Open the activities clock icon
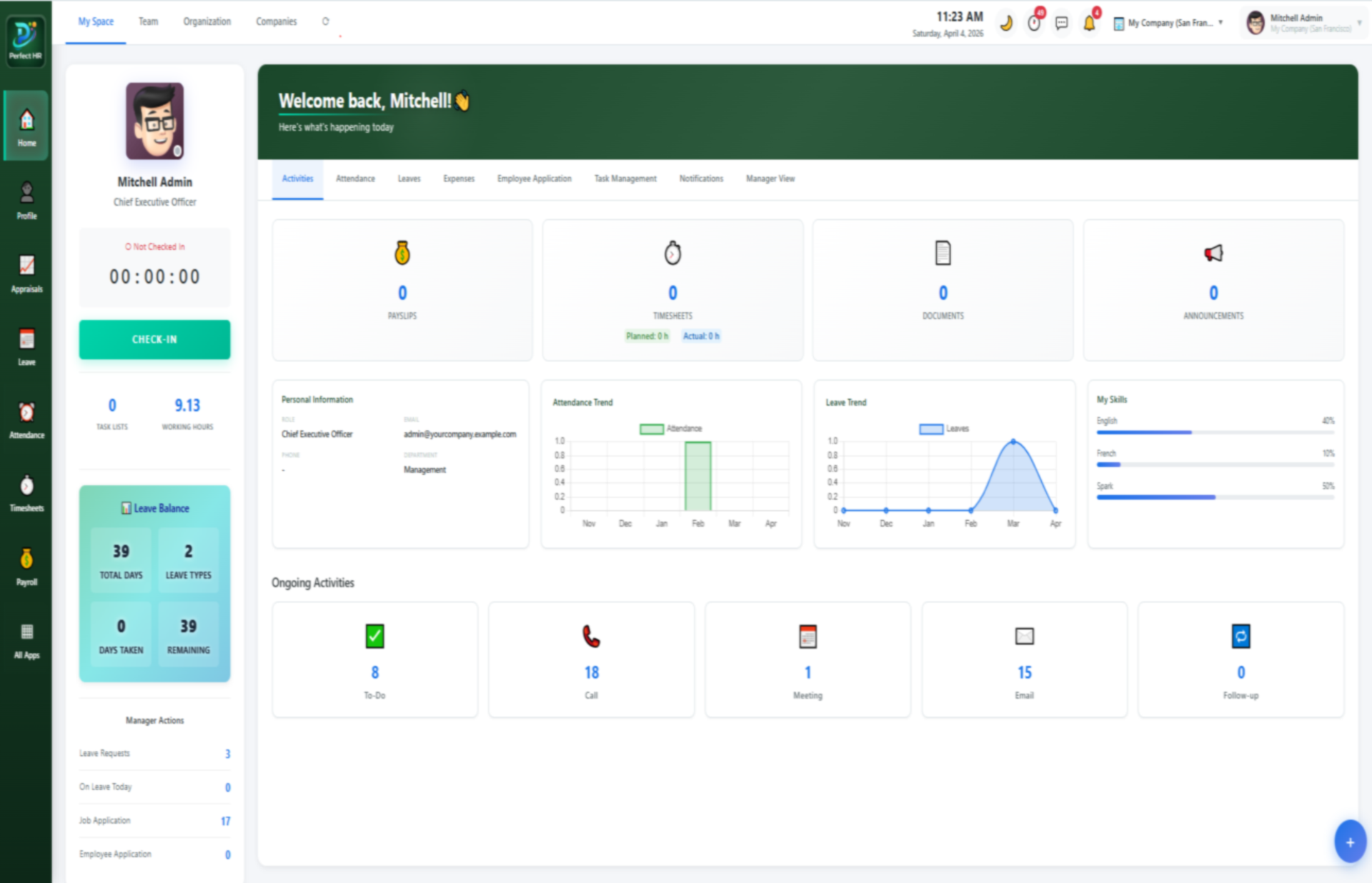The image size is (1372, 883). coord(1034,24)
